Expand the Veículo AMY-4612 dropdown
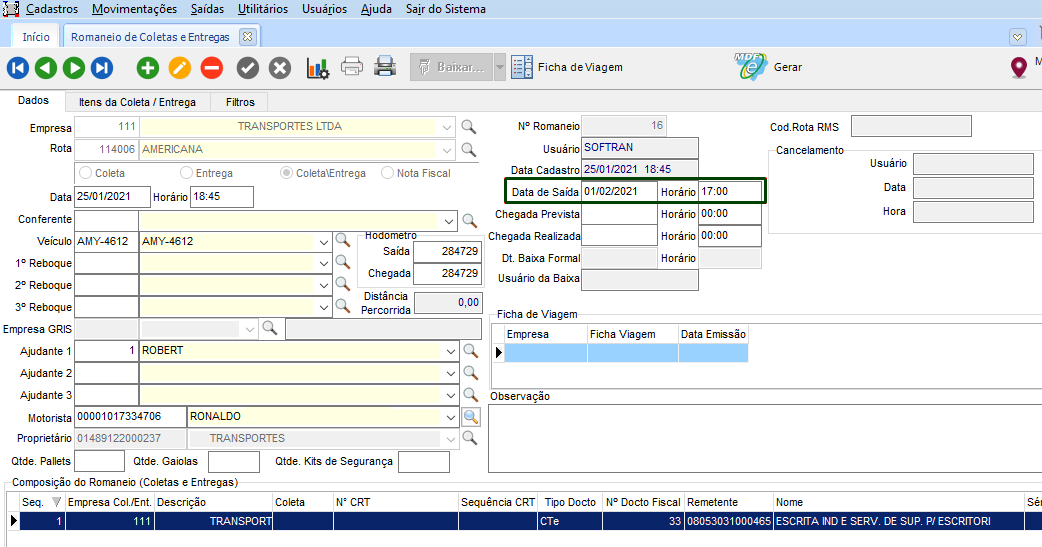The width and height of the screenshot is (1042, 547). pyautogui.click(x=323, y=241)
